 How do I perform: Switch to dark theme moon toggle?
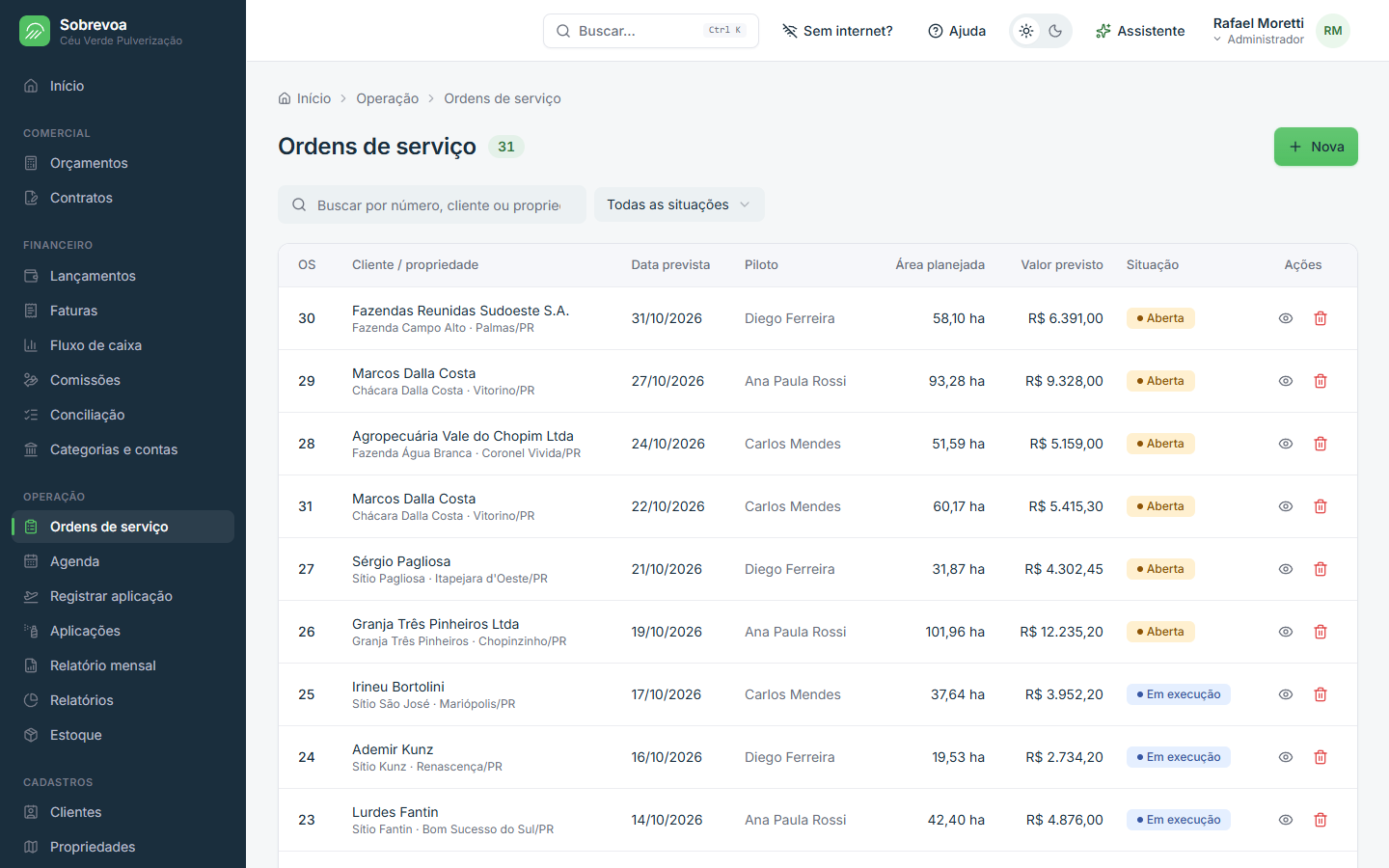click(x=1055, y=31)
